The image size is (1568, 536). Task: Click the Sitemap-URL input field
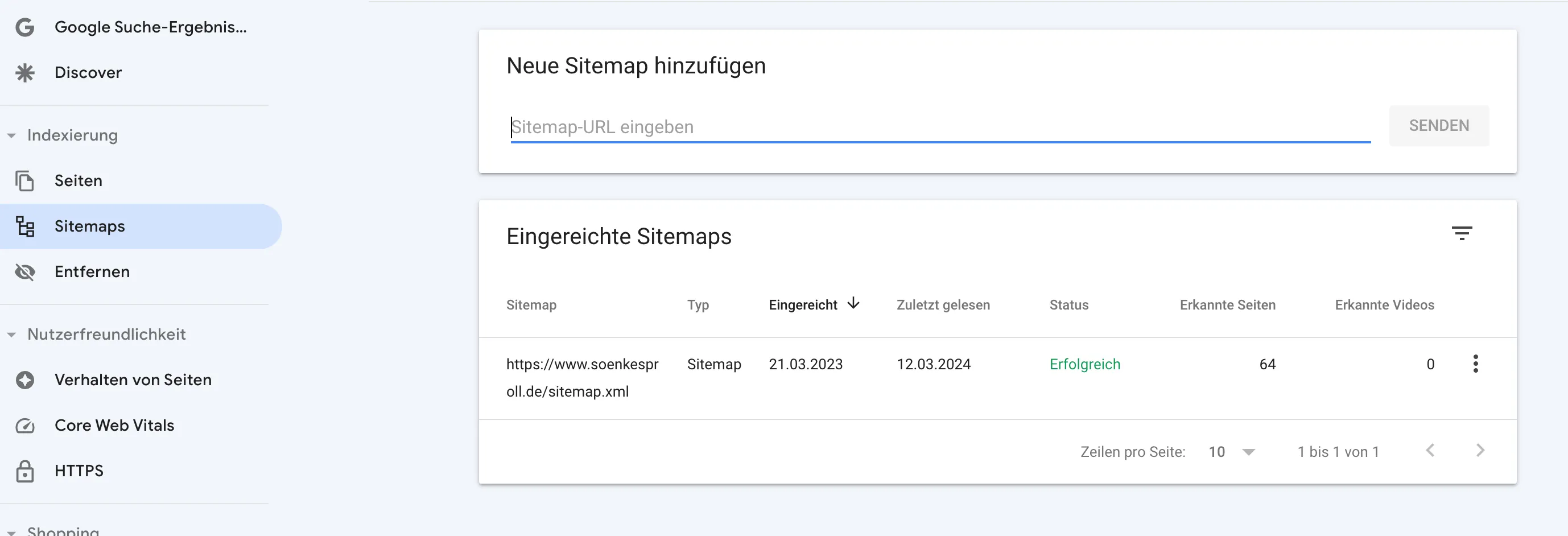pos(852,127)
